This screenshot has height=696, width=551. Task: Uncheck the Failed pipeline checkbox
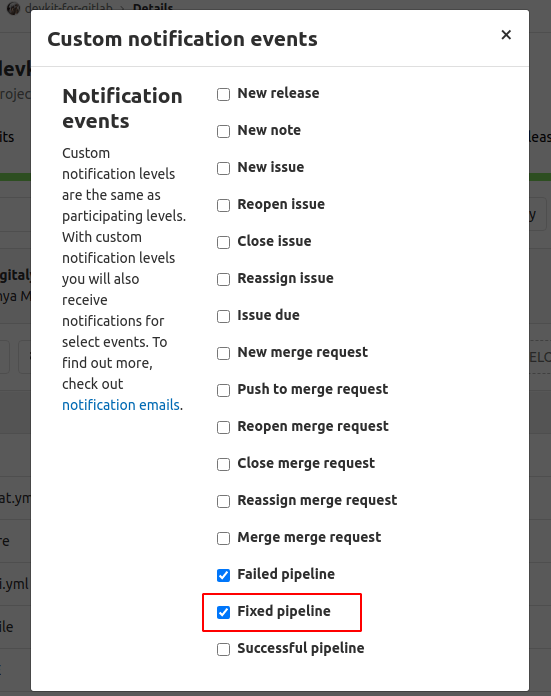[x=223, y=575]
